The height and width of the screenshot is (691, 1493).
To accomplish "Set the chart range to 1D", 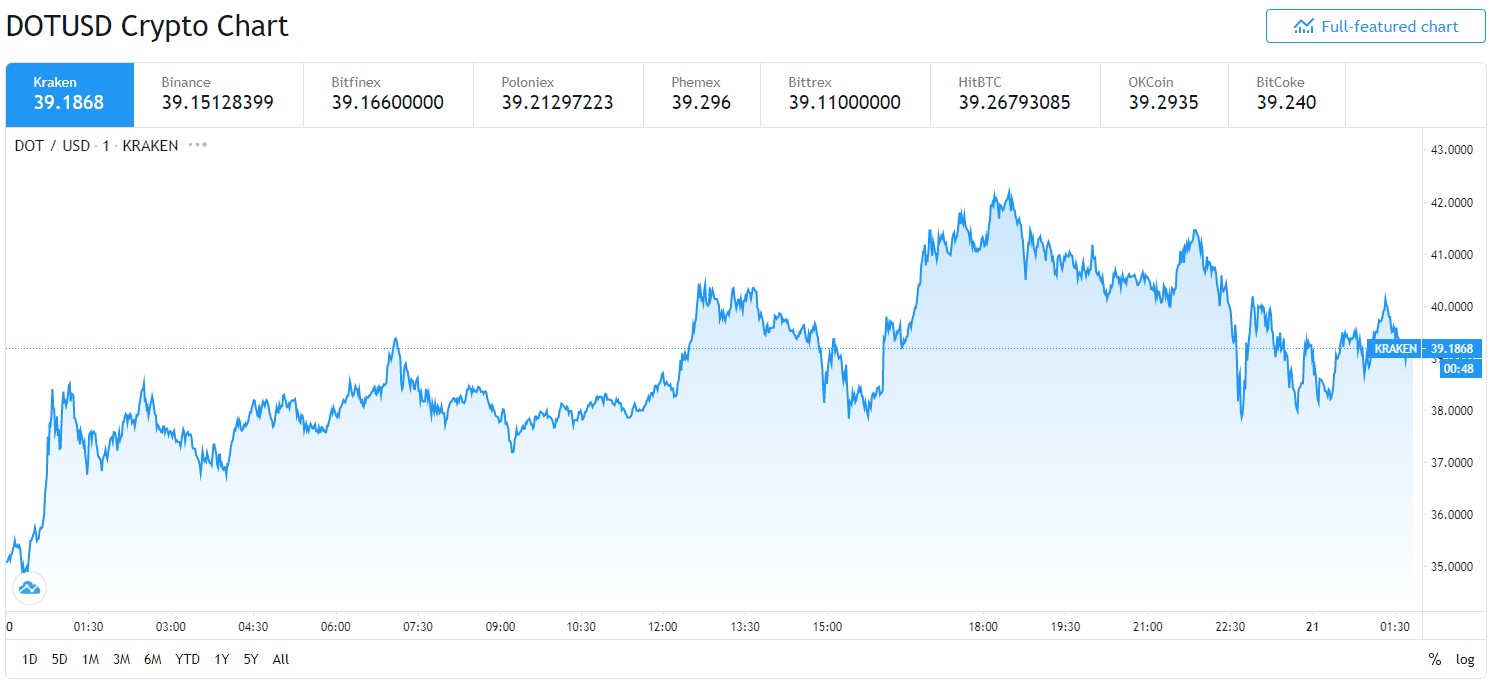I will 30,659.
